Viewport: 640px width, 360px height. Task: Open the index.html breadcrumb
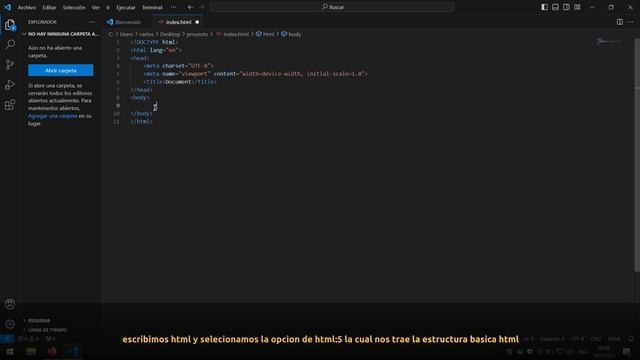(233, 34)
